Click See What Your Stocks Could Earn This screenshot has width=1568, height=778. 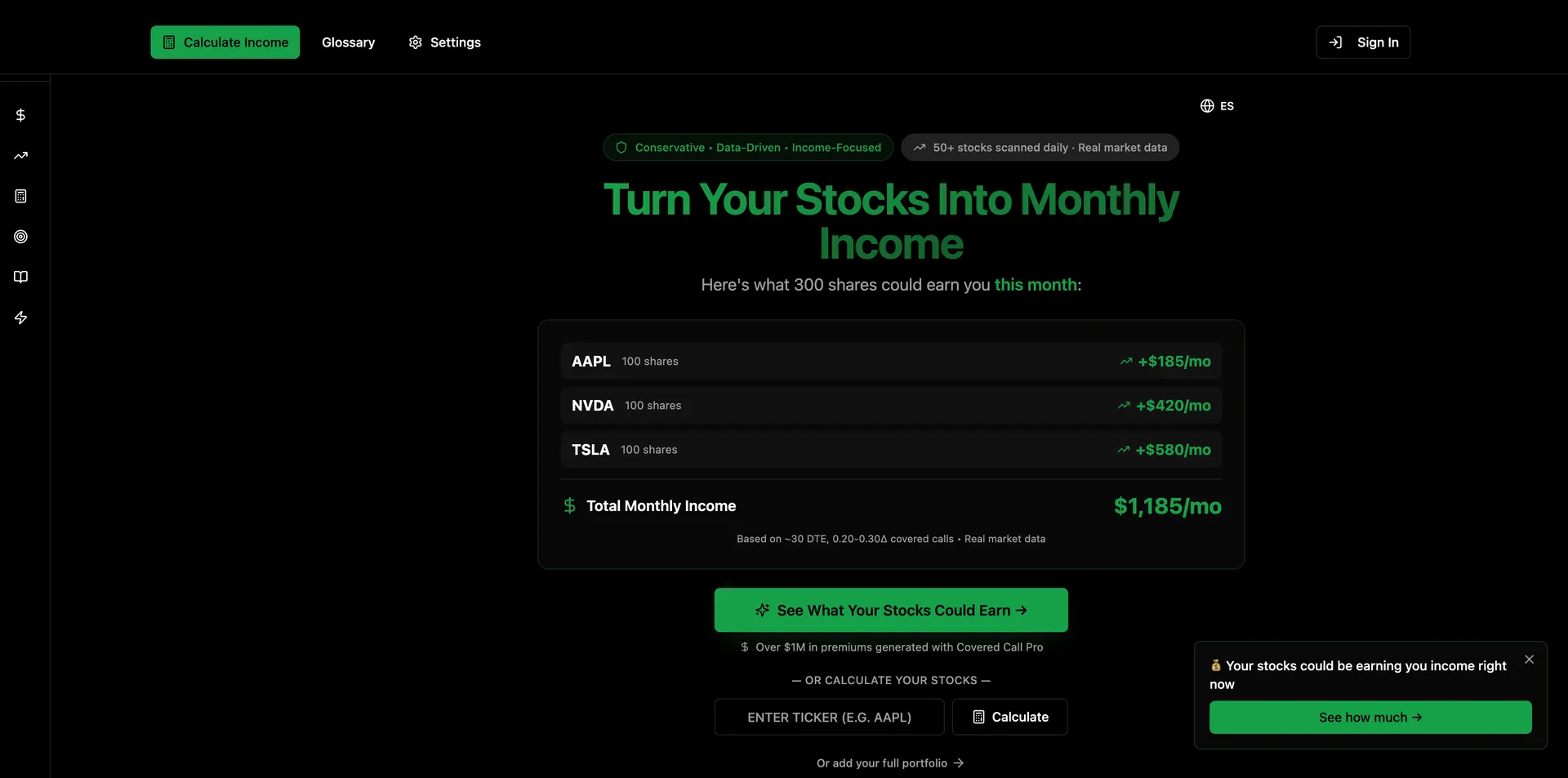pyautogui.click(x=891, y=610)
